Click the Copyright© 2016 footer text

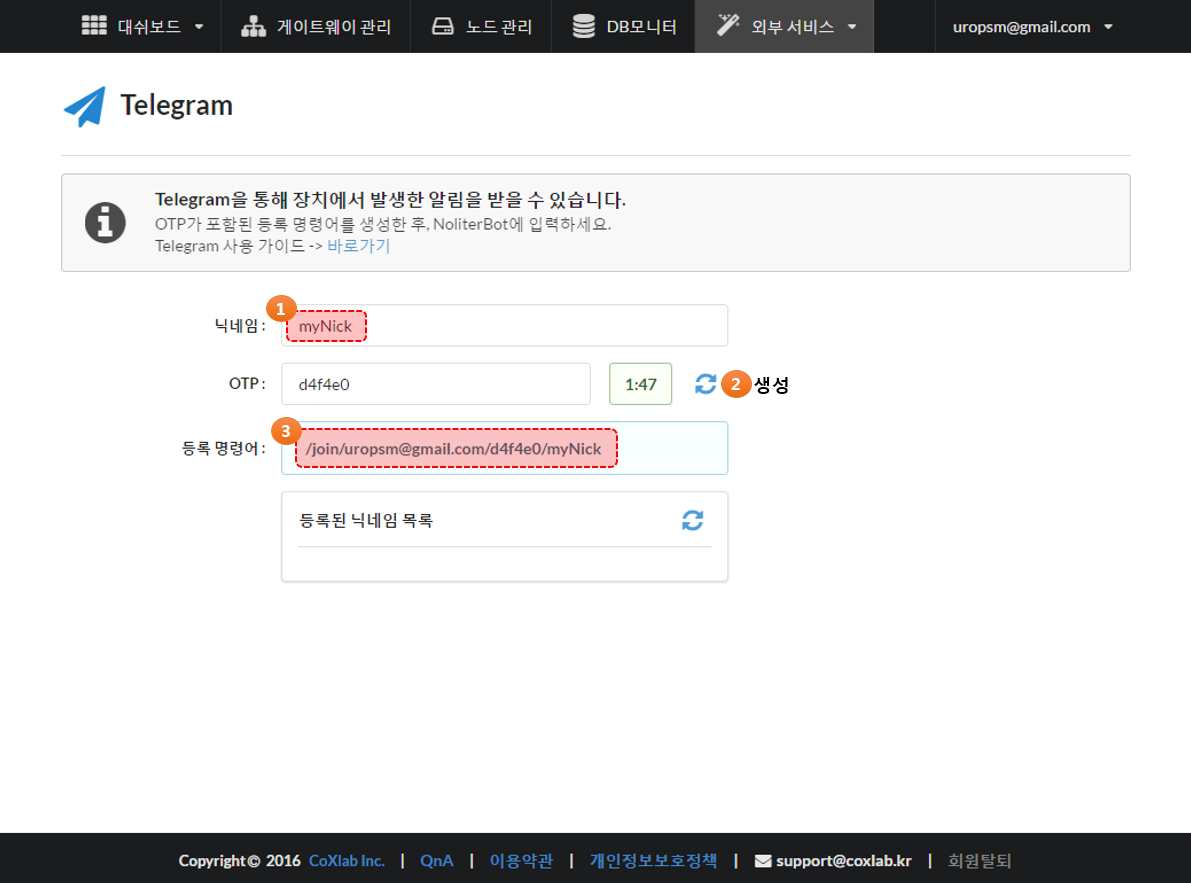[240, 861]
